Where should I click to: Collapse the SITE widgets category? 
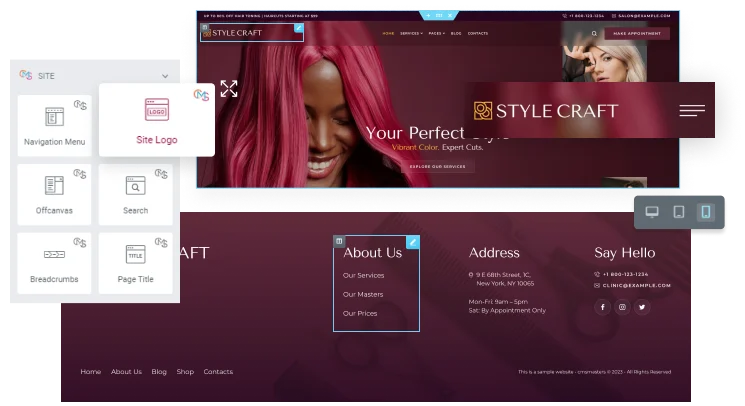tap(165, 76)
